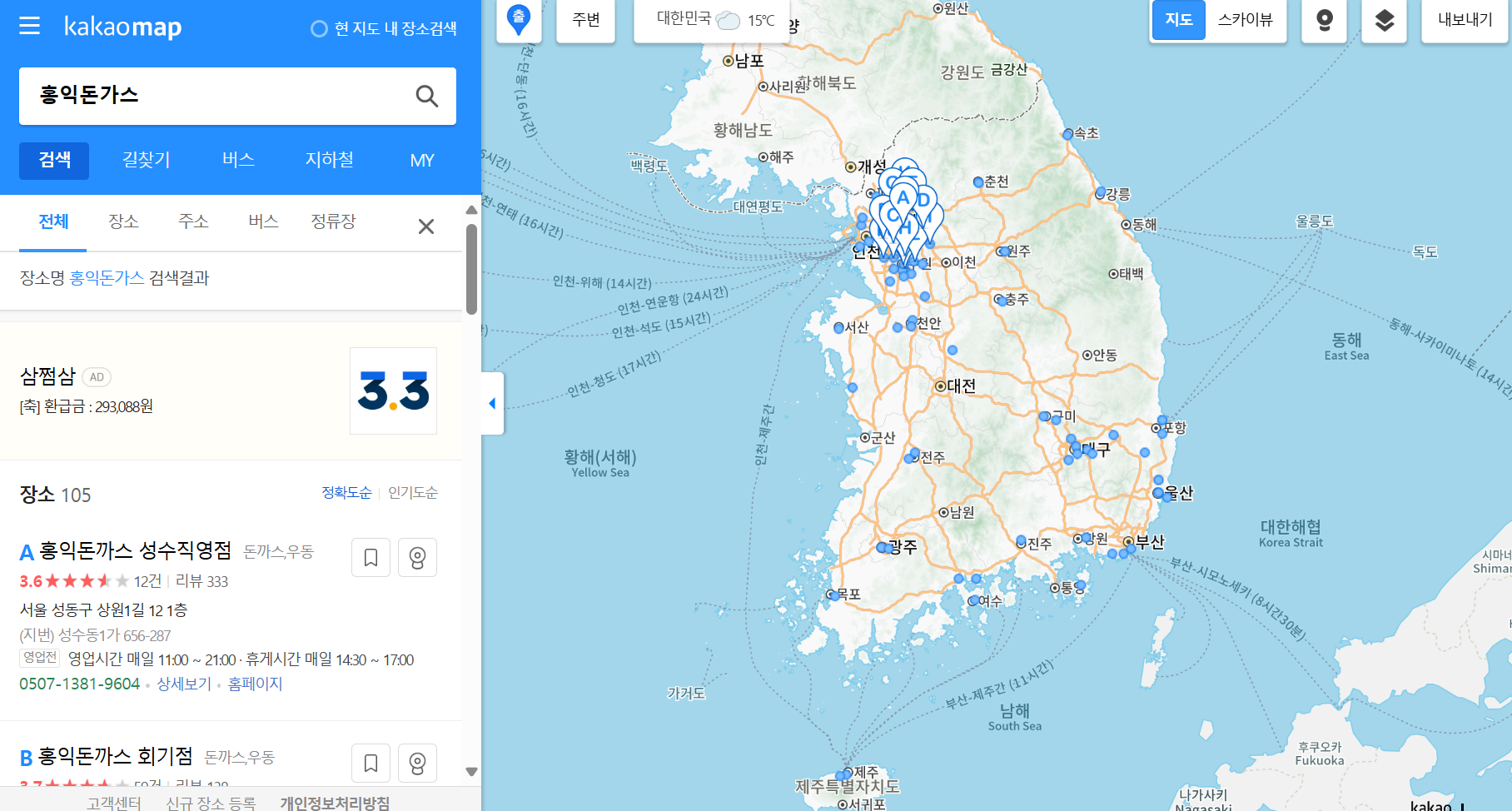Click the departure pin icon on map
This screenshot has width=1512, height=811.
tap(519, 20)
